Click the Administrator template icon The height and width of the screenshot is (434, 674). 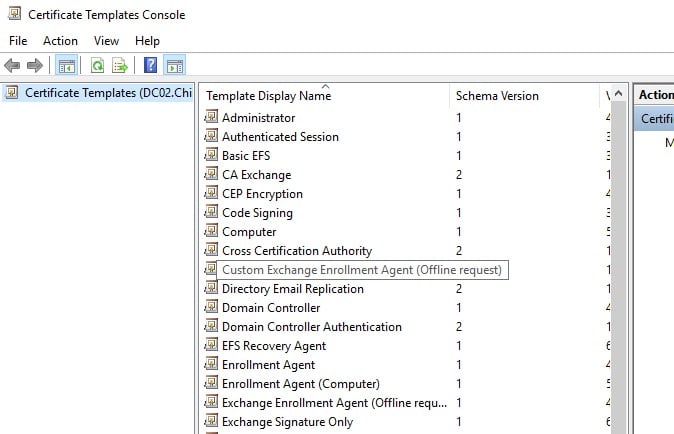(211, 117)
